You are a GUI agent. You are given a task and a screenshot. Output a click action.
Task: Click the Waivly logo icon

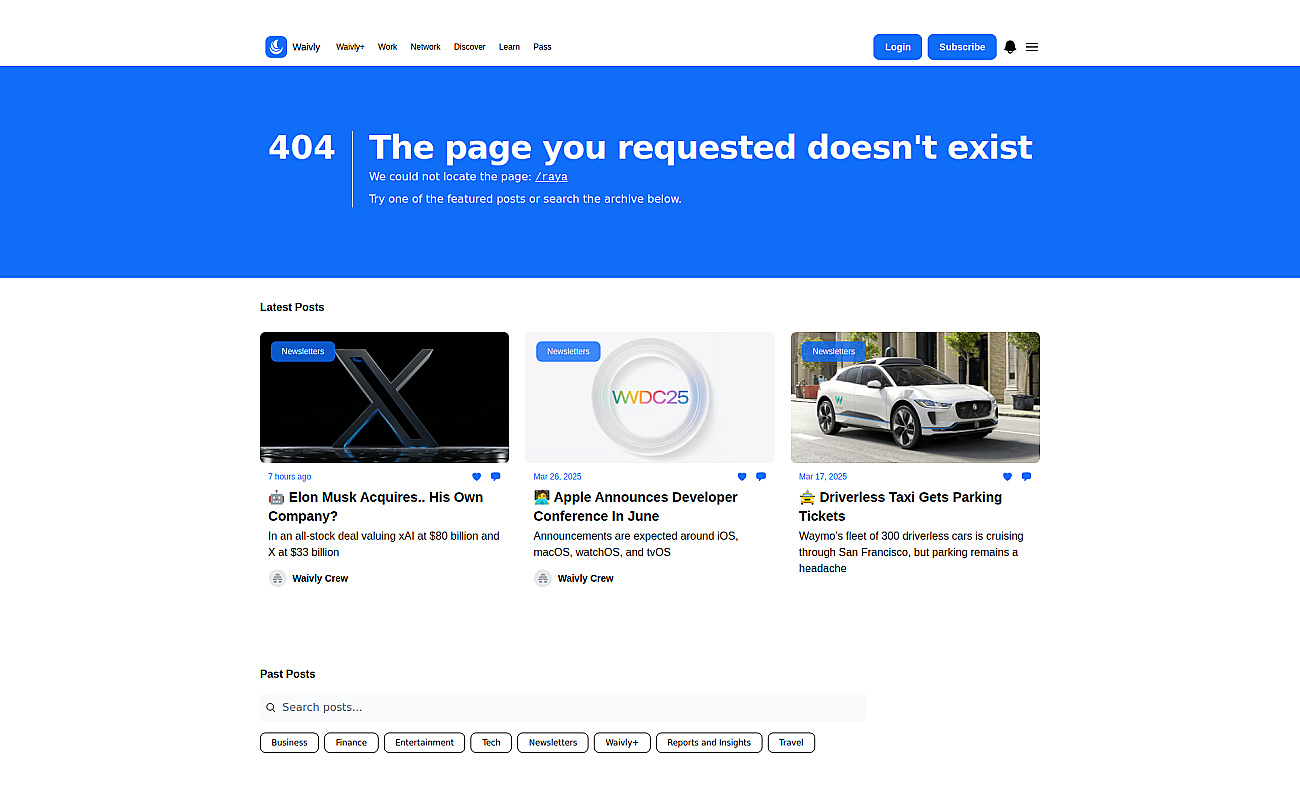tap(276, 47)
